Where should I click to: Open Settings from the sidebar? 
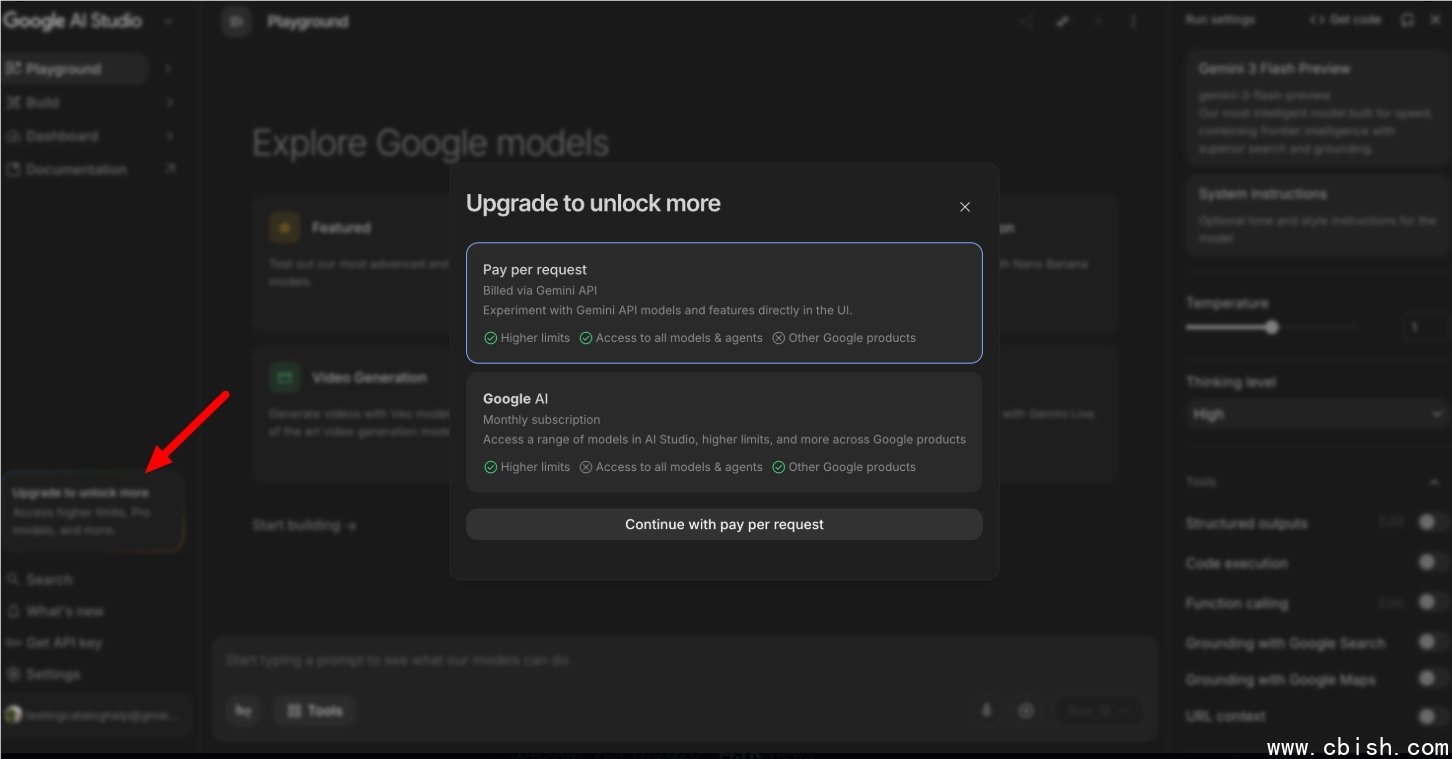(x=53, y=674)
